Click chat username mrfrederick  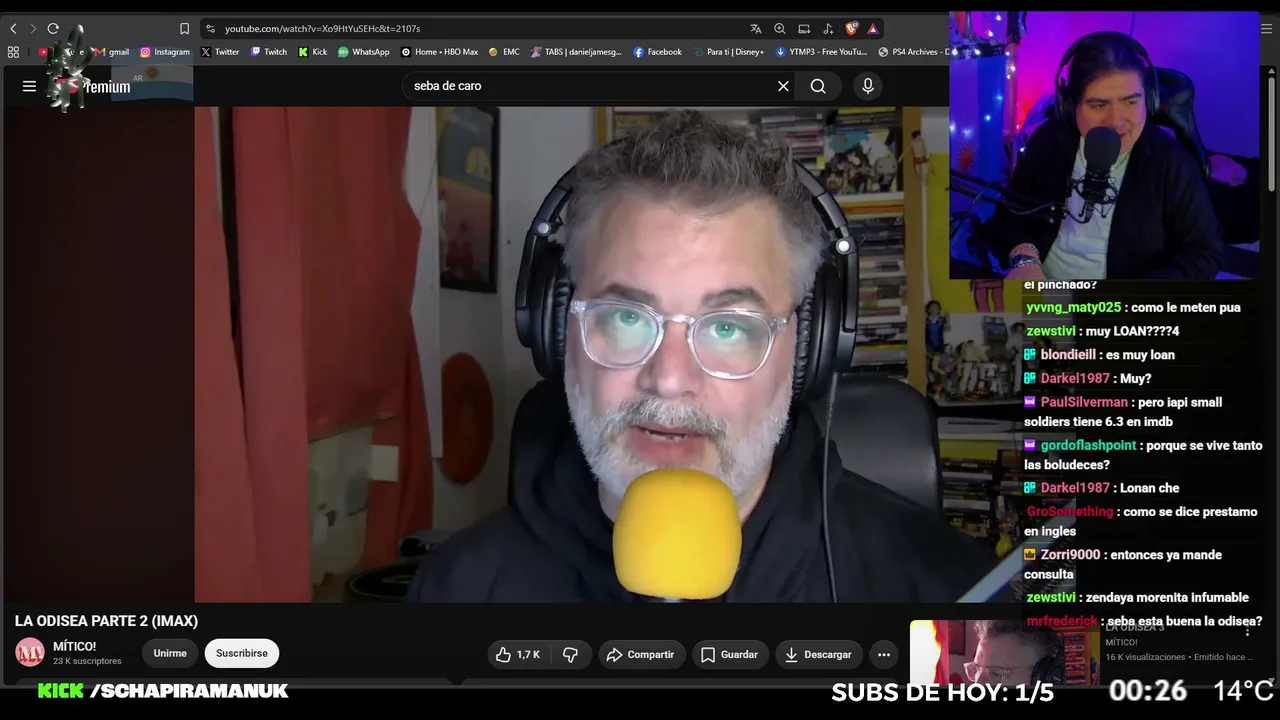tap(1063, 621)
